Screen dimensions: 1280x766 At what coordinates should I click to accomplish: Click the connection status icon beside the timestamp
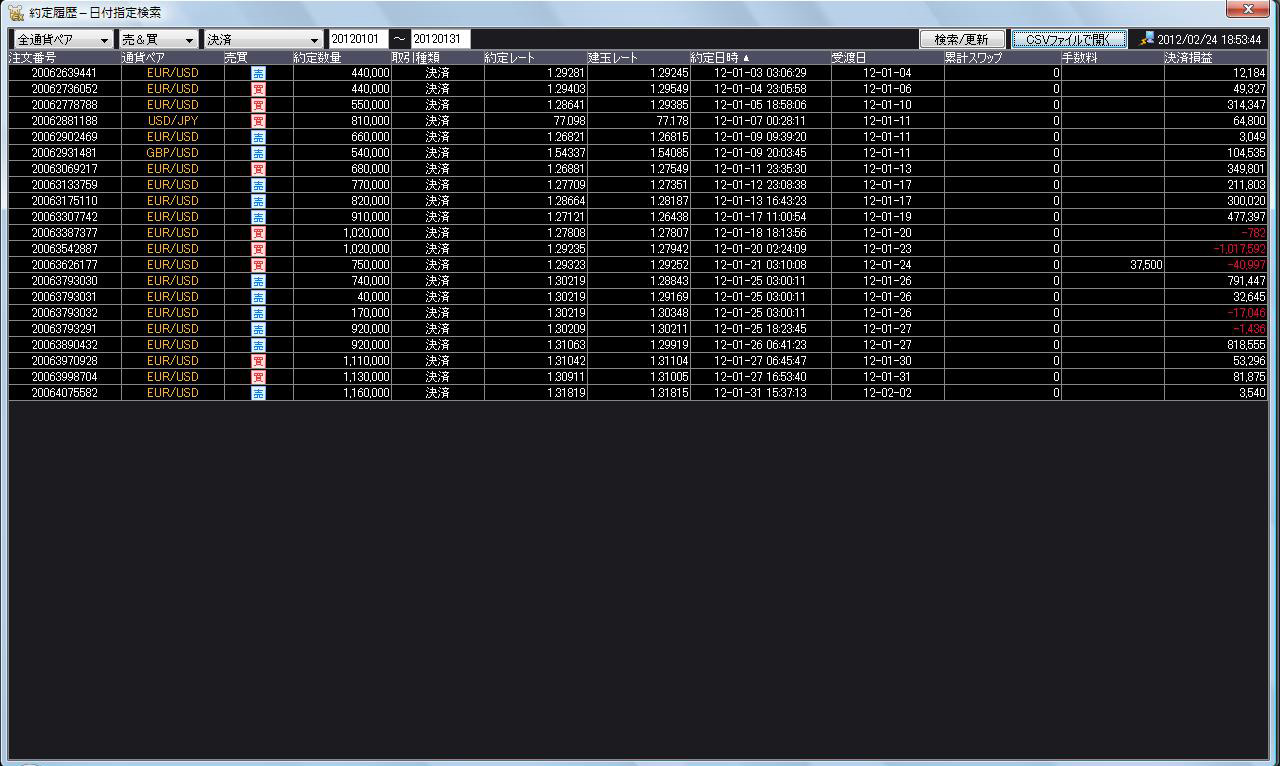pyautogui.click(x=1147, y=39)
